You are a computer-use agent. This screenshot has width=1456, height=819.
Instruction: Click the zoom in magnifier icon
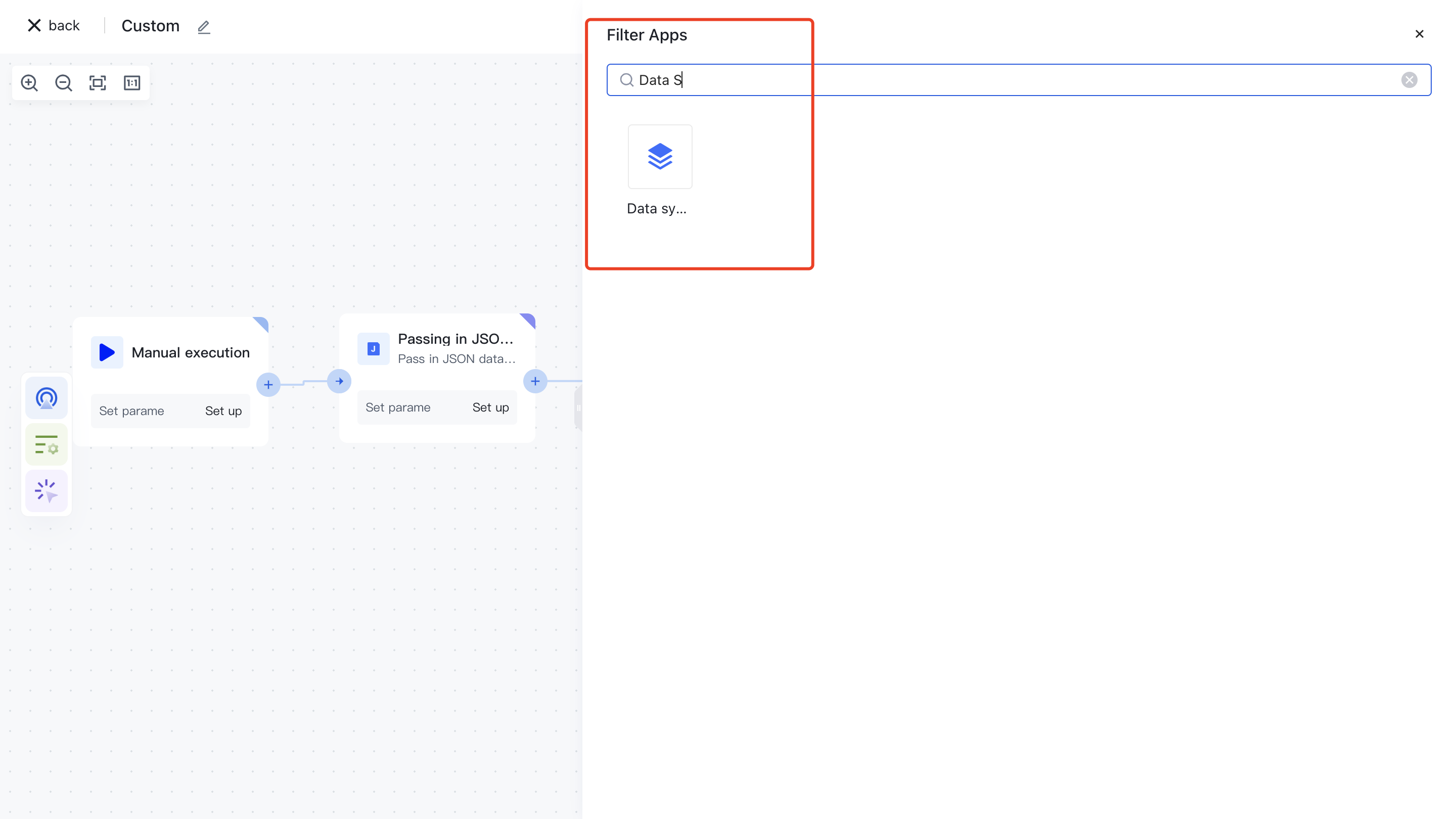pyautogui.click(x=29, y=83)
